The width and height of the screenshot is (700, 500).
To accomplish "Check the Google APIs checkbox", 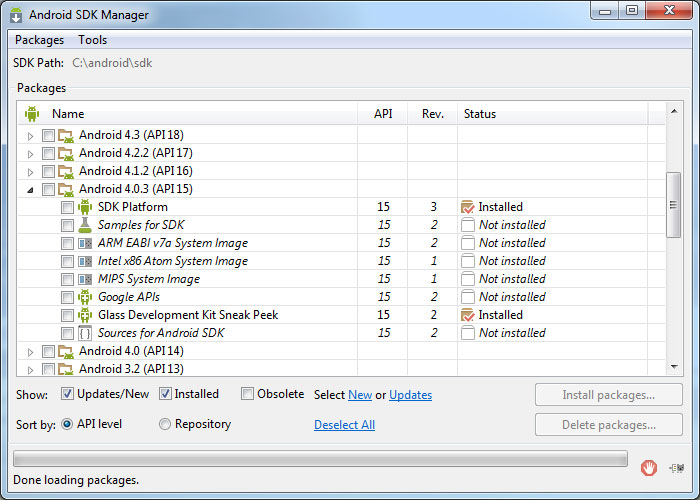I will coord(67,297).
